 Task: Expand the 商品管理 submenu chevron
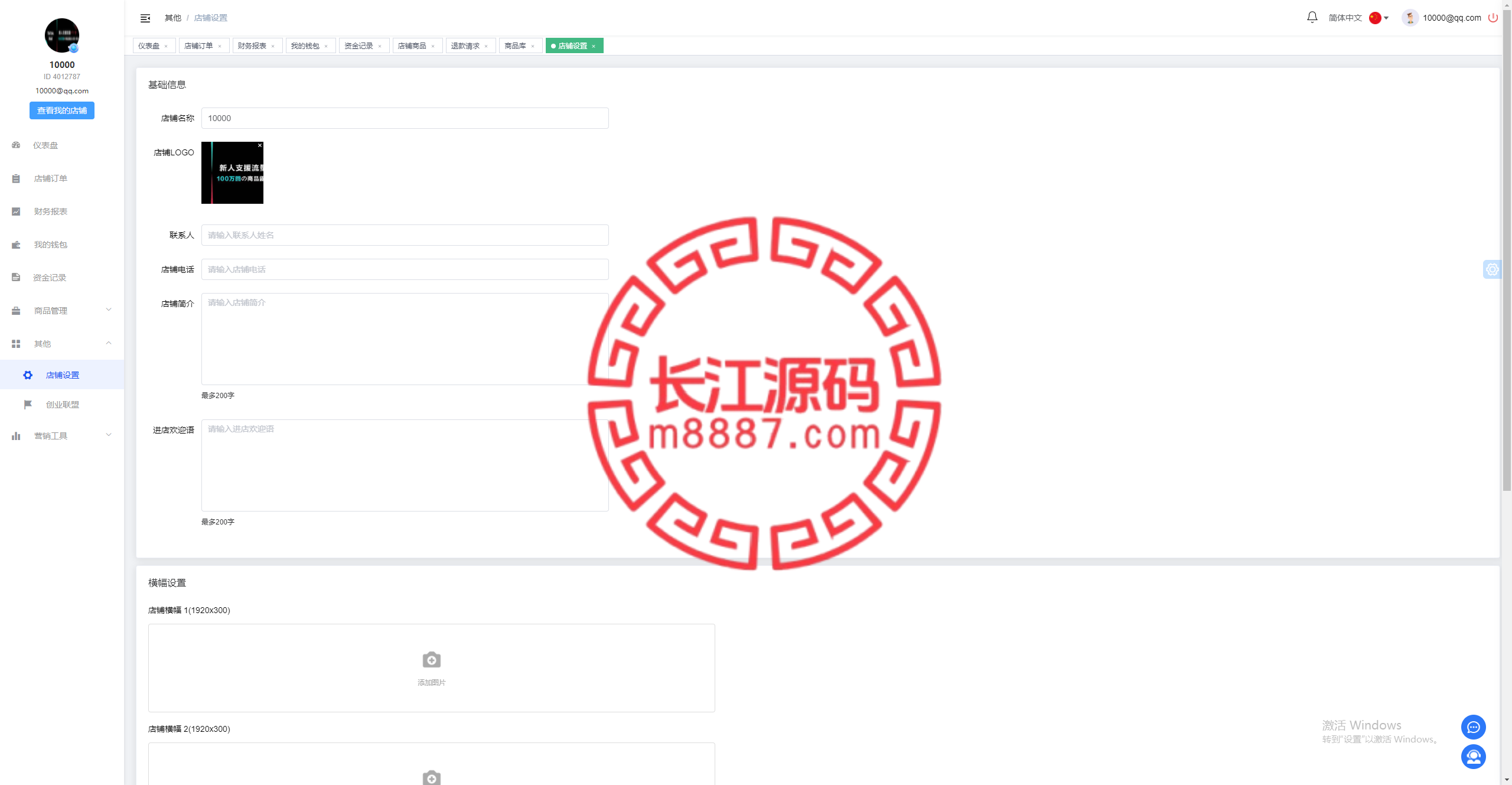[x=109, y=310]
